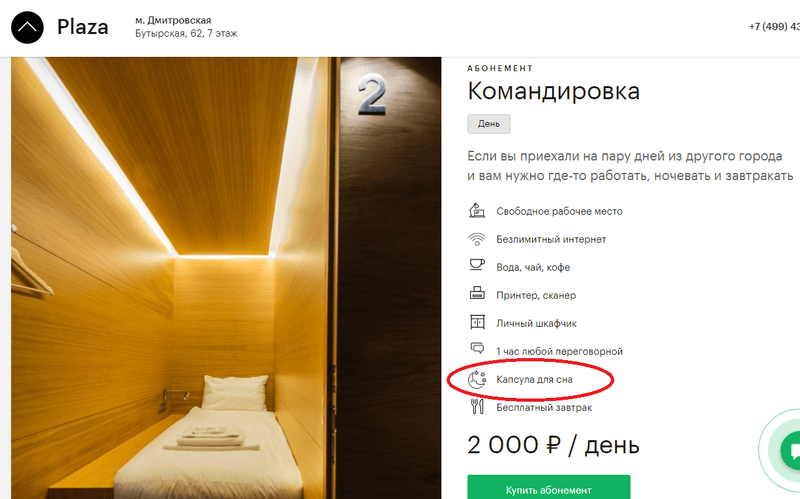Click the phone number +7 (499)
Image resolution: width=800 pixels, height=499 pixels.
[774, 27]
